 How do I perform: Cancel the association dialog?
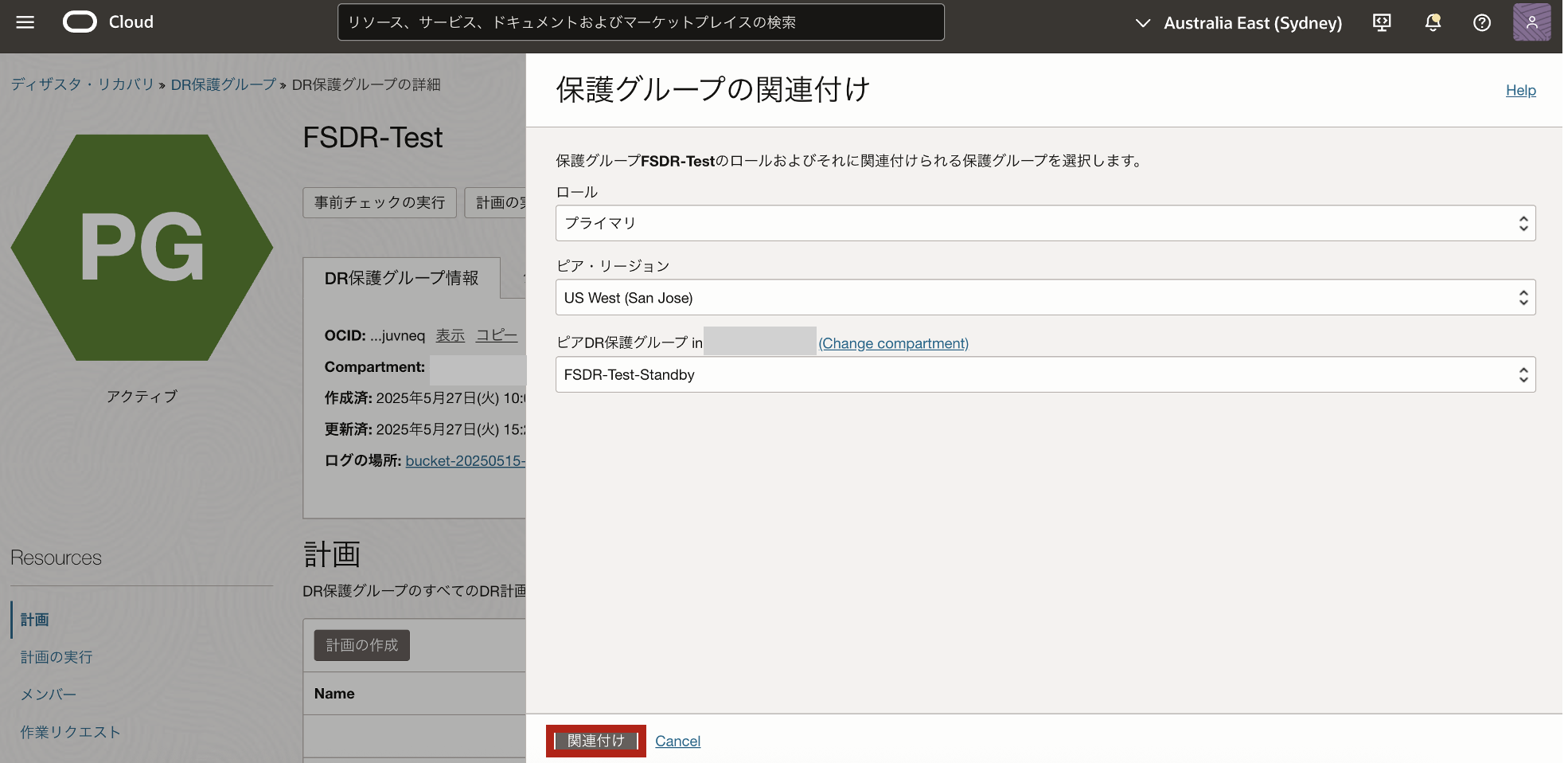point(677,741)
